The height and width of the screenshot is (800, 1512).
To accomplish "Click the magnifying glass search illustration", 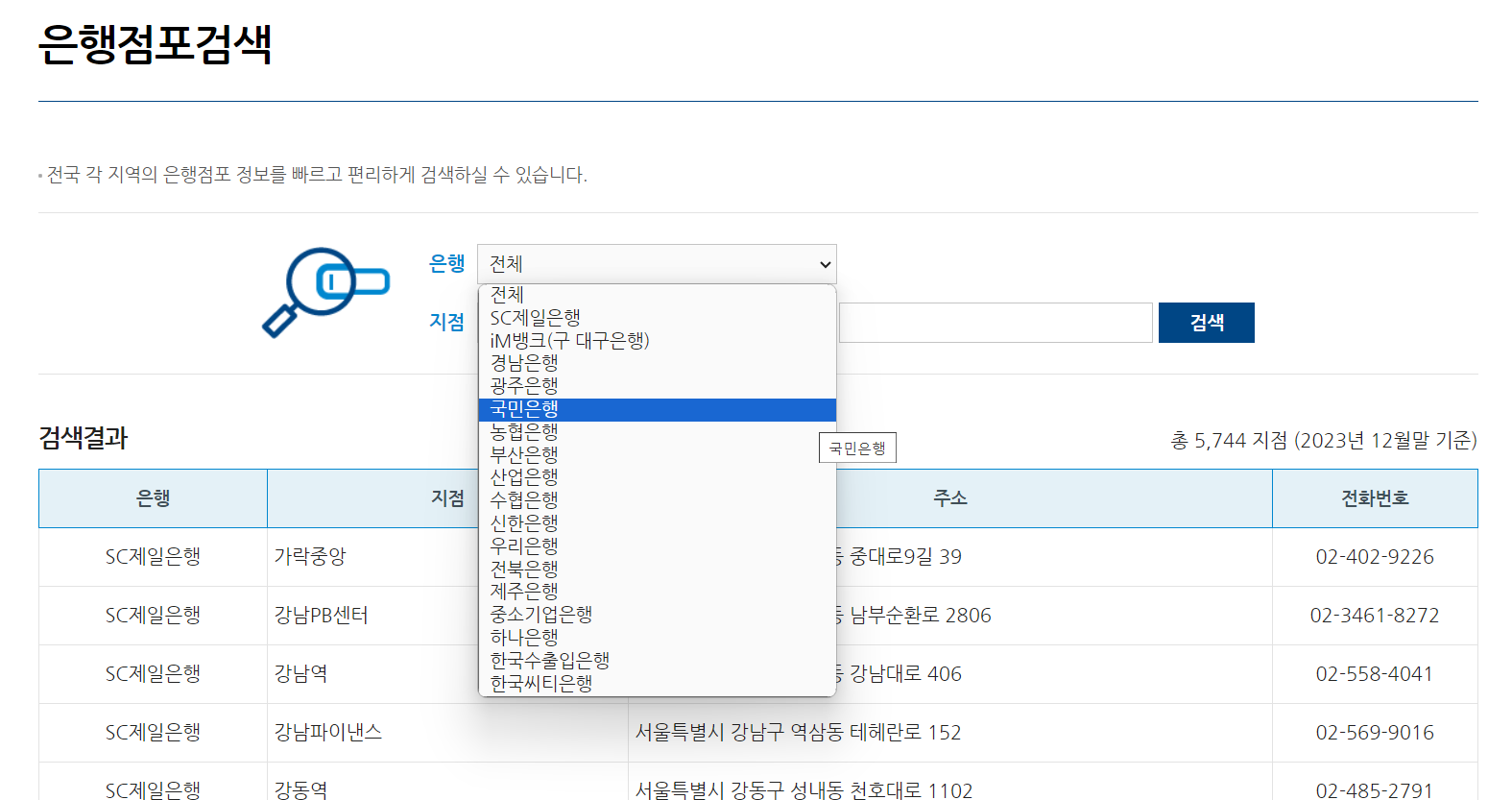I will [325, 292].
